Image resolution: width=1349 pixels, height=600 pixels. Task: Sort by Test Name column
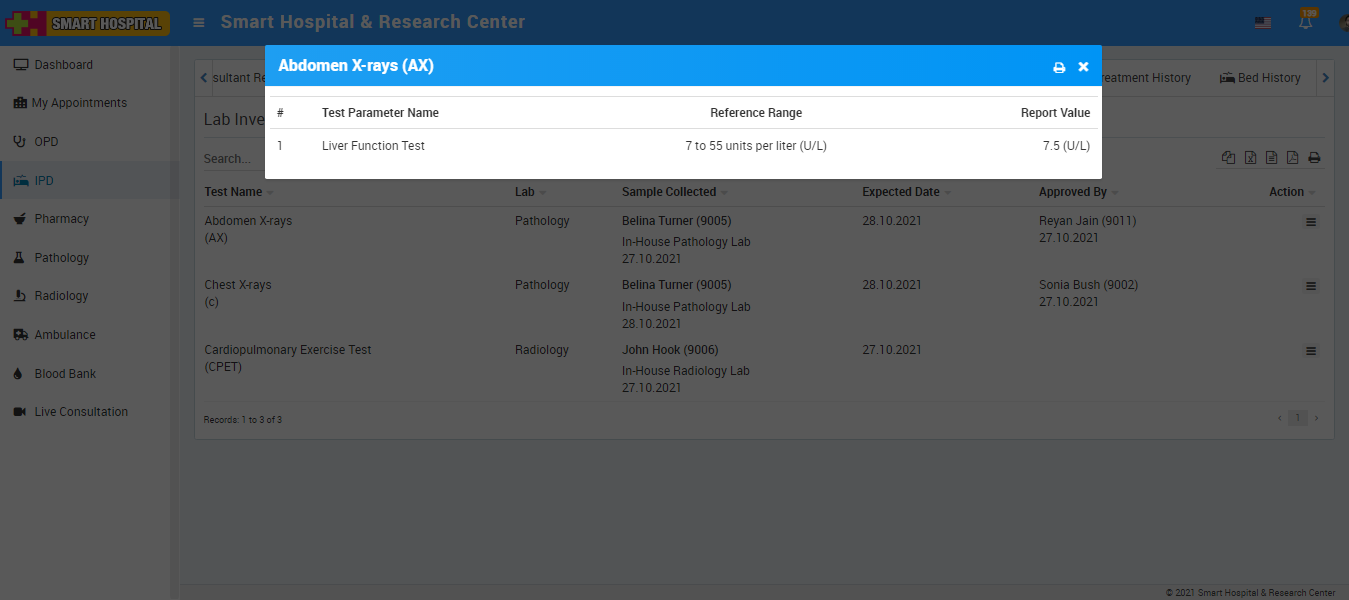(233, 192)
